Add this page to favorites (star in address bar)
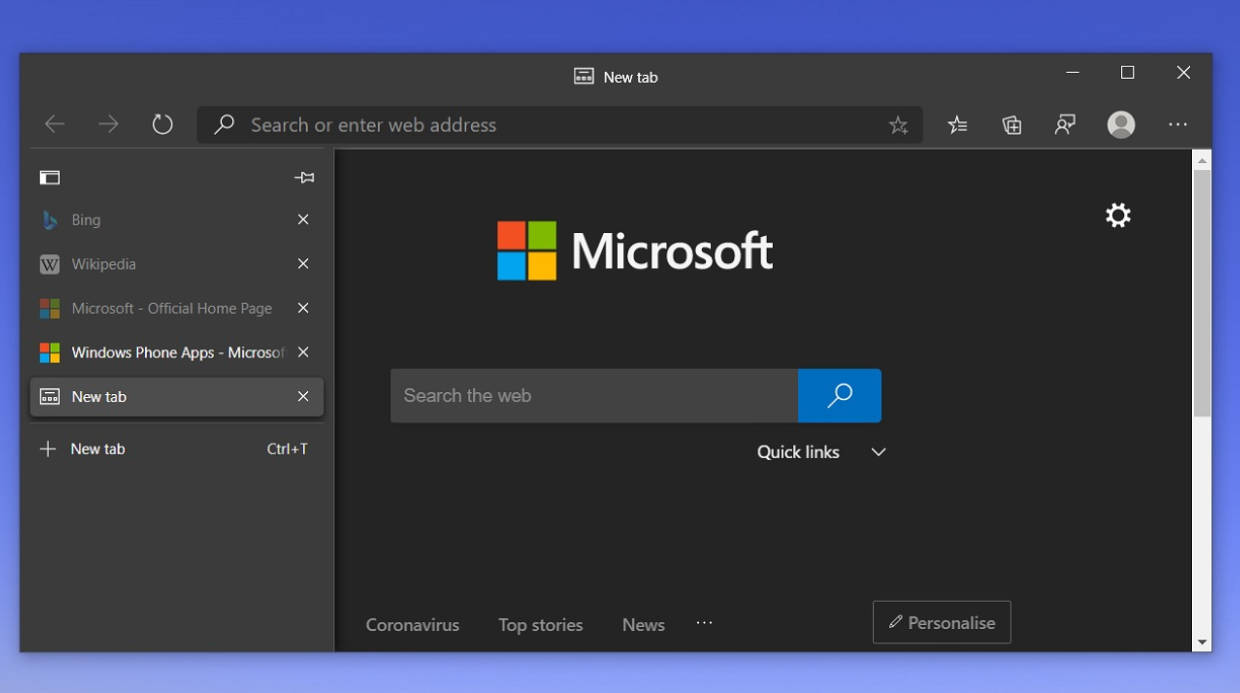 (x=898, y=125)
